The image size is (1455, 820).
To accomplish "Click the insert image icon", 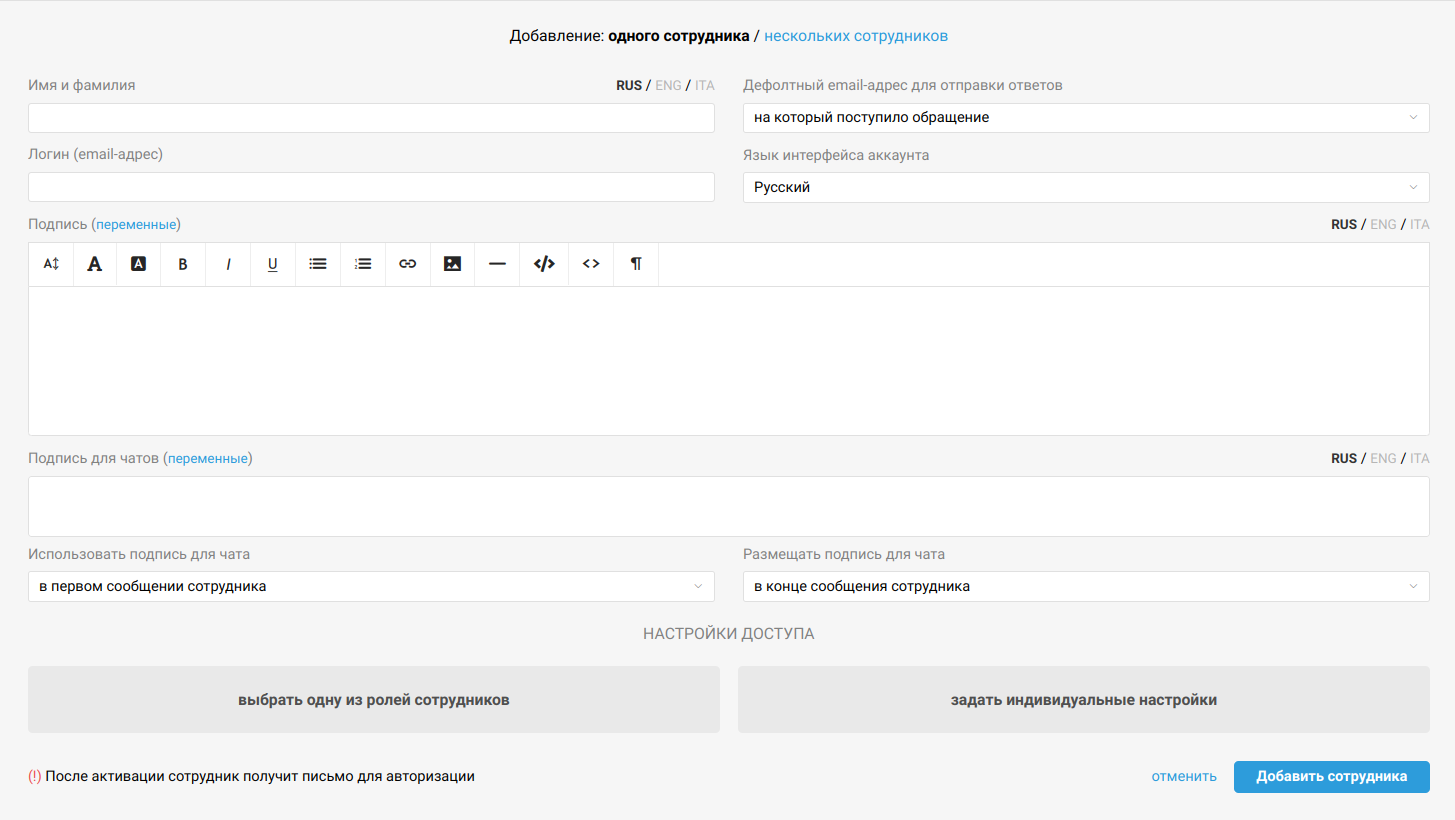I will point(452,264).
